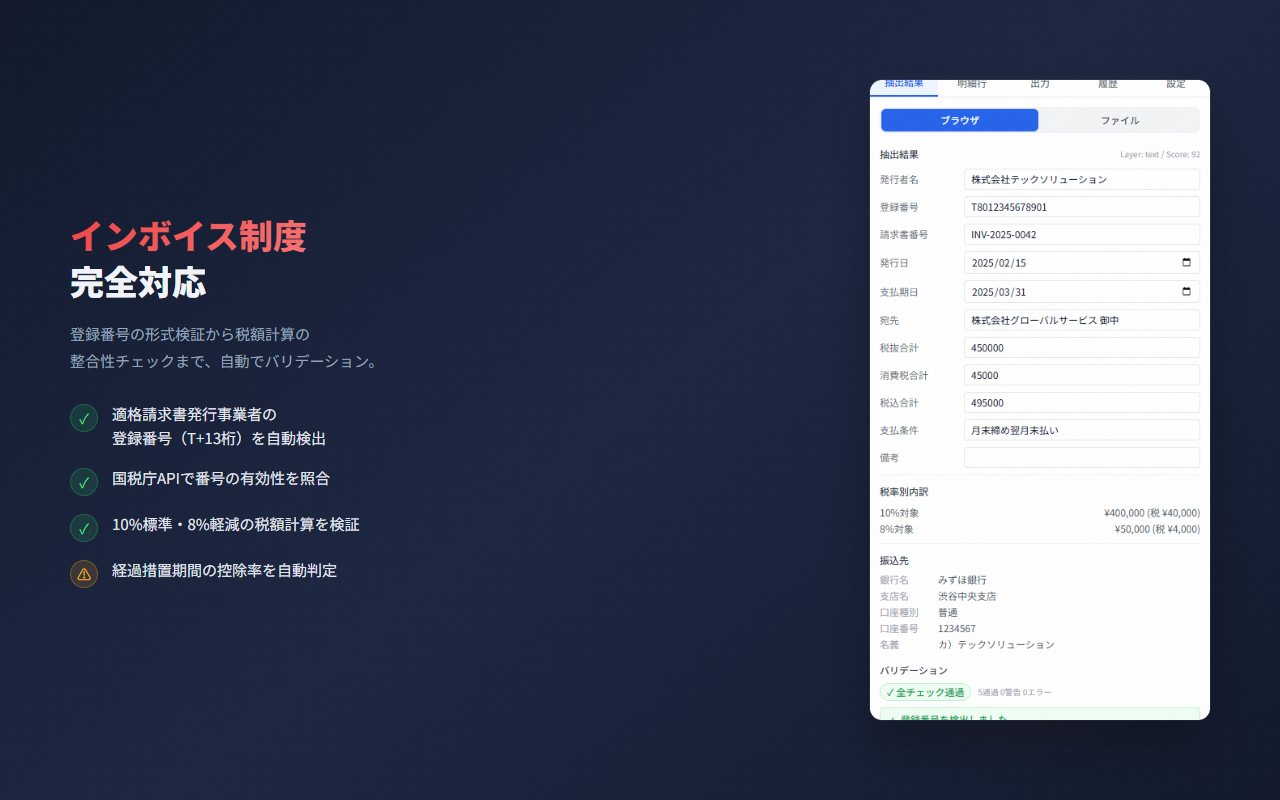Switch the source toggle to ファイル
The width and height of the screenshot is (1280, 800).
1120,120
